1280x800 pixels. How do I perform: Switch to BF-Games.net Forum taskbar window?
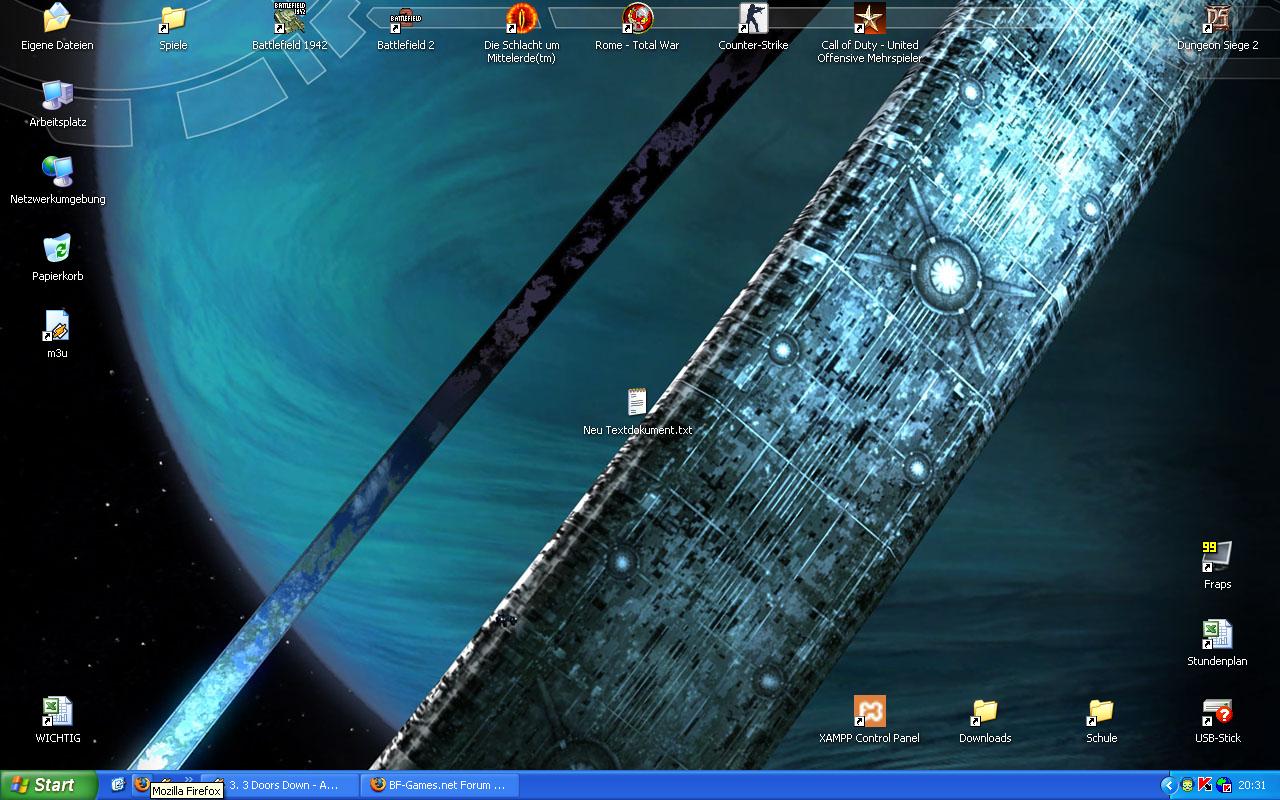(x=440, y=785)
